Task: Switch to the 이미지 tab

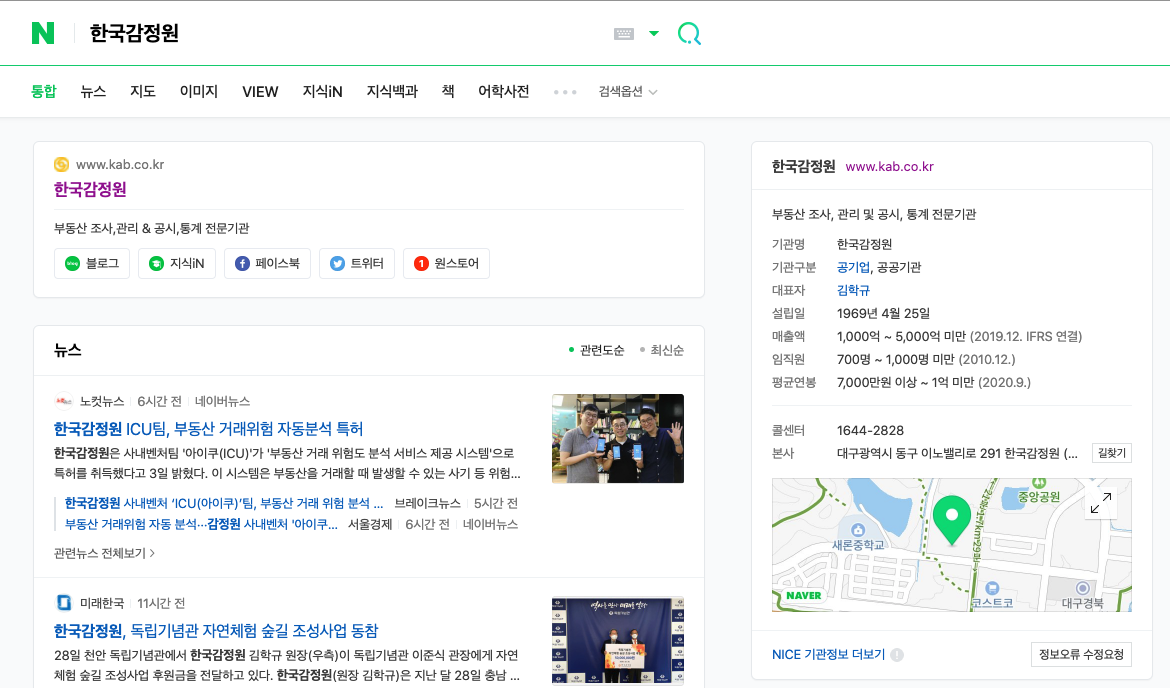Action: click(198, 91)
